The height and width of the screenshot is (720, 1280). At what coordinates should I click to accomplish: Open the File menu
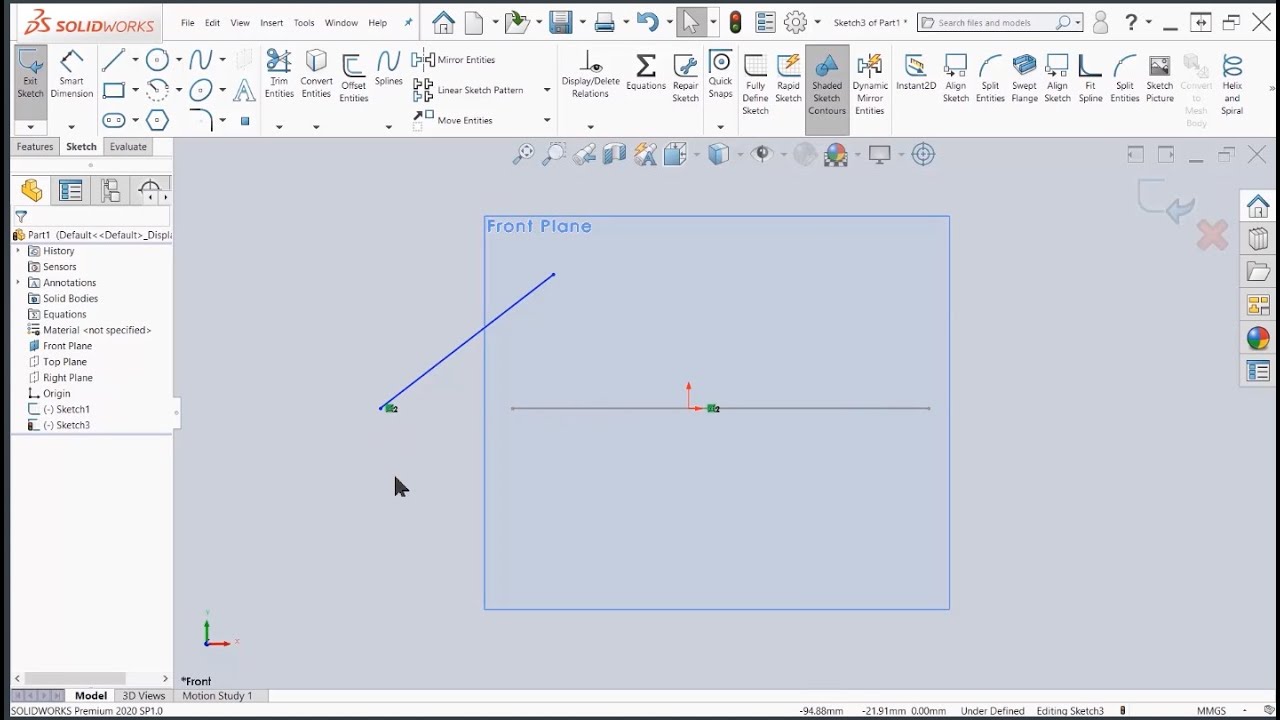coord(188,22)
